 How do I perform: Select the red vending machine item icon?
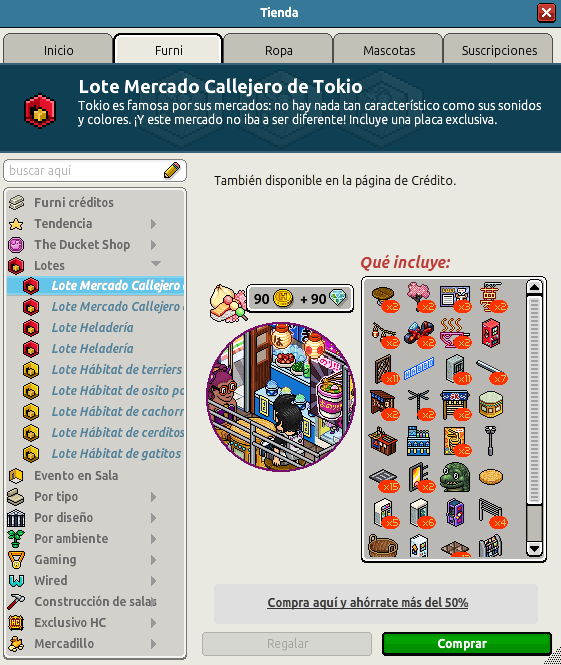click(x=491, y=333)
